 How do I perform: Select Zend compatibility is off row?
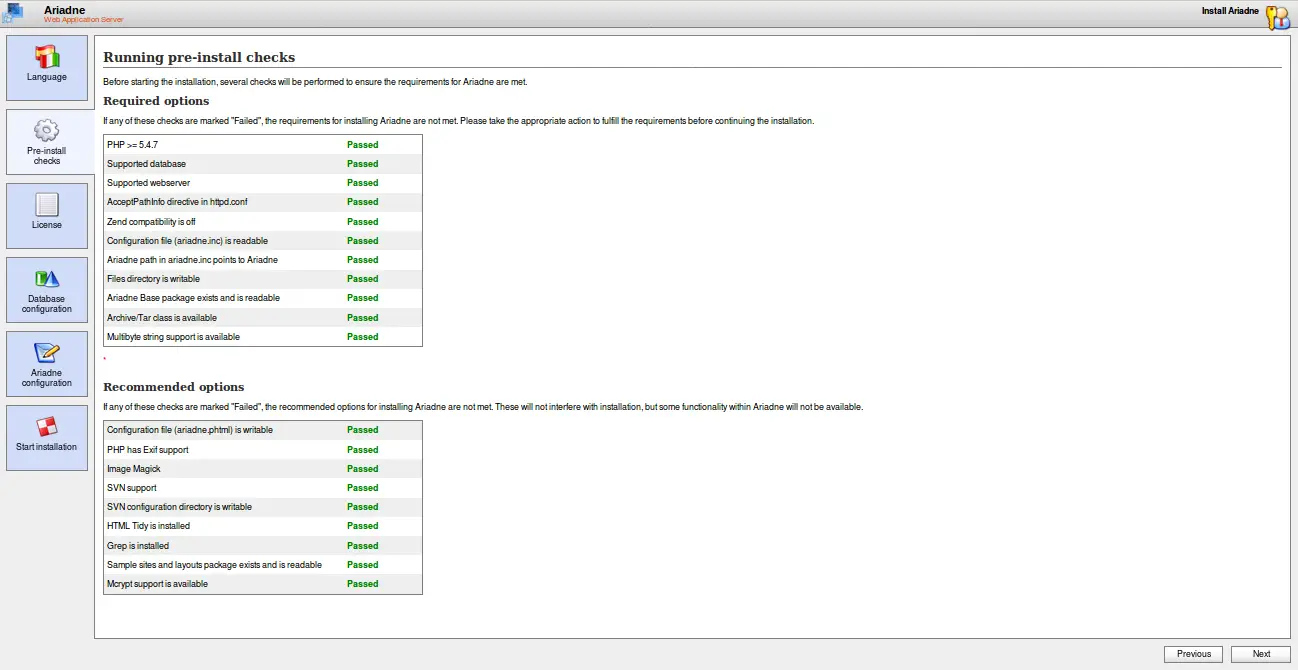263,222
